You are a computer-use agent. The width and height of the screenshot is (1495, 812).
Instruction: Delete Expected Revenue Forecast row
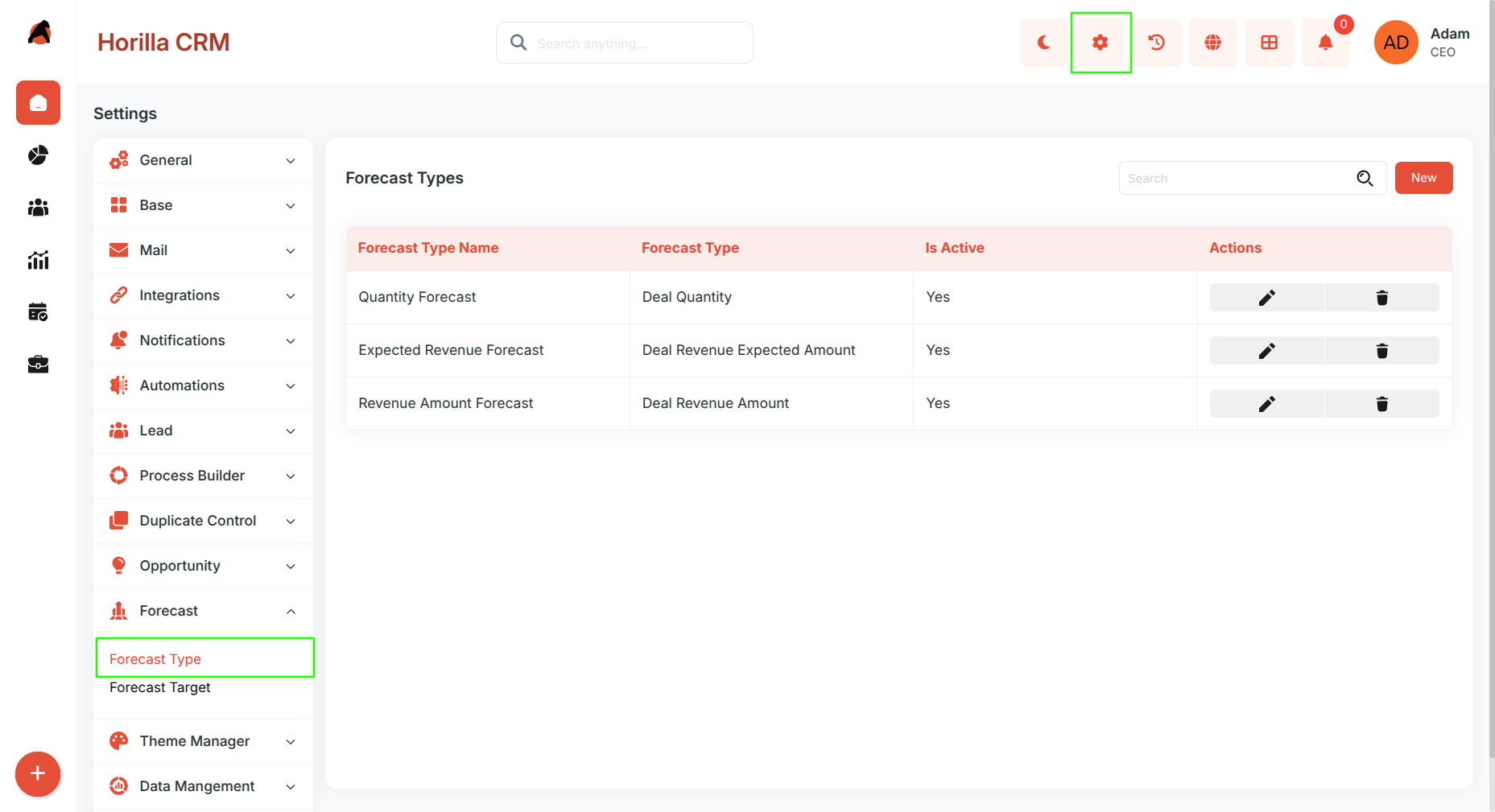click(x=1382, y=351)
